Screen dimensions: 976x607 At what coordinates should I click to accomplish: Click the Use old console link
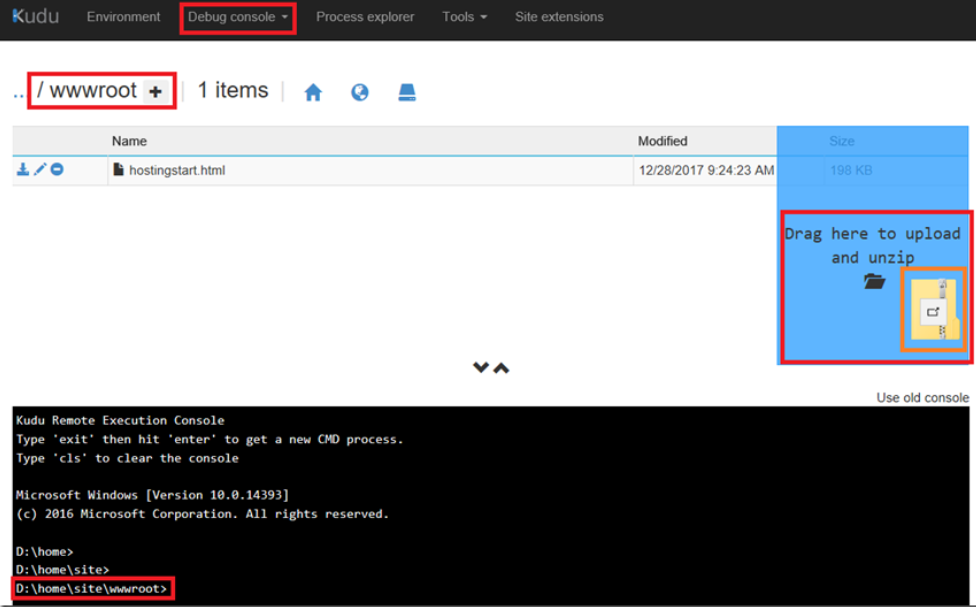922,397
